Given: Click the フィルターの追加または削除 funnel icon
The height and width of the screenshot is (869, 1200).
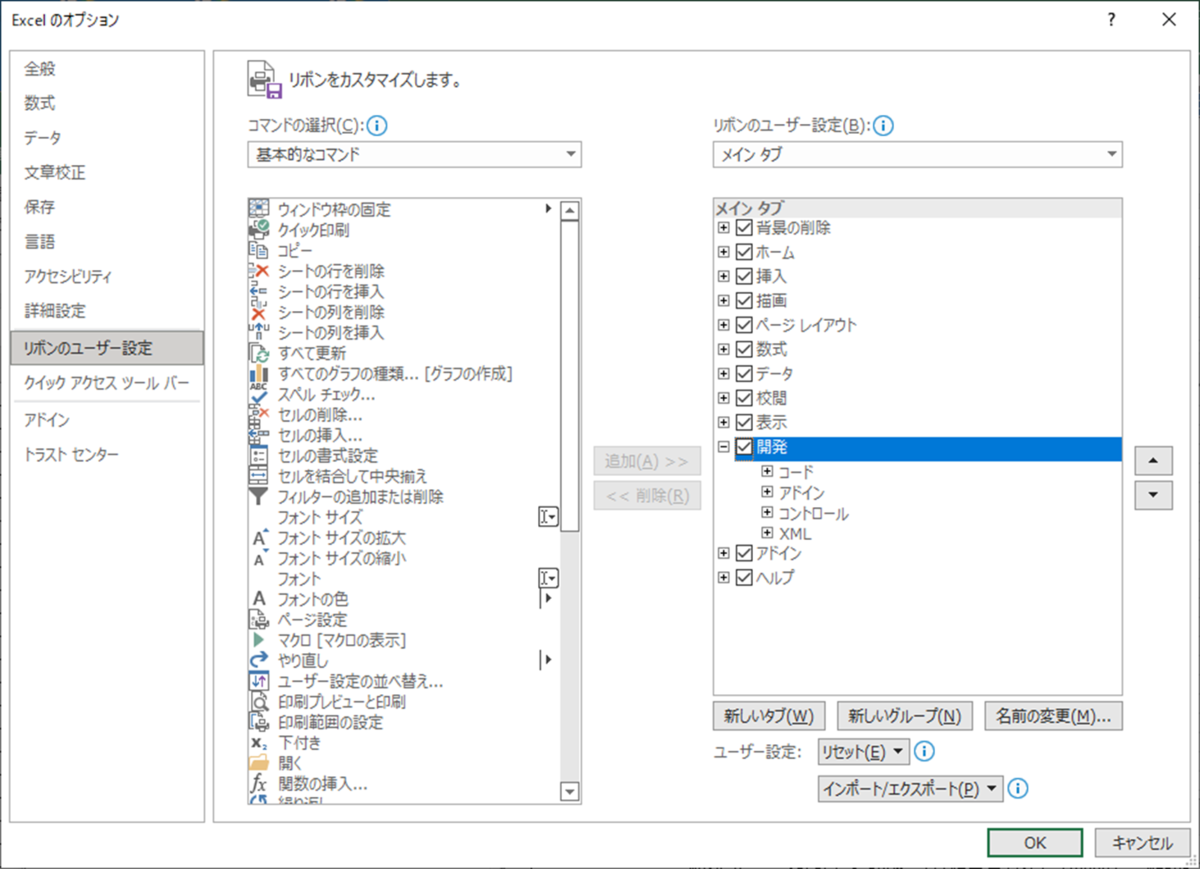Looking at the screenshot, I should tap(258, 496).
